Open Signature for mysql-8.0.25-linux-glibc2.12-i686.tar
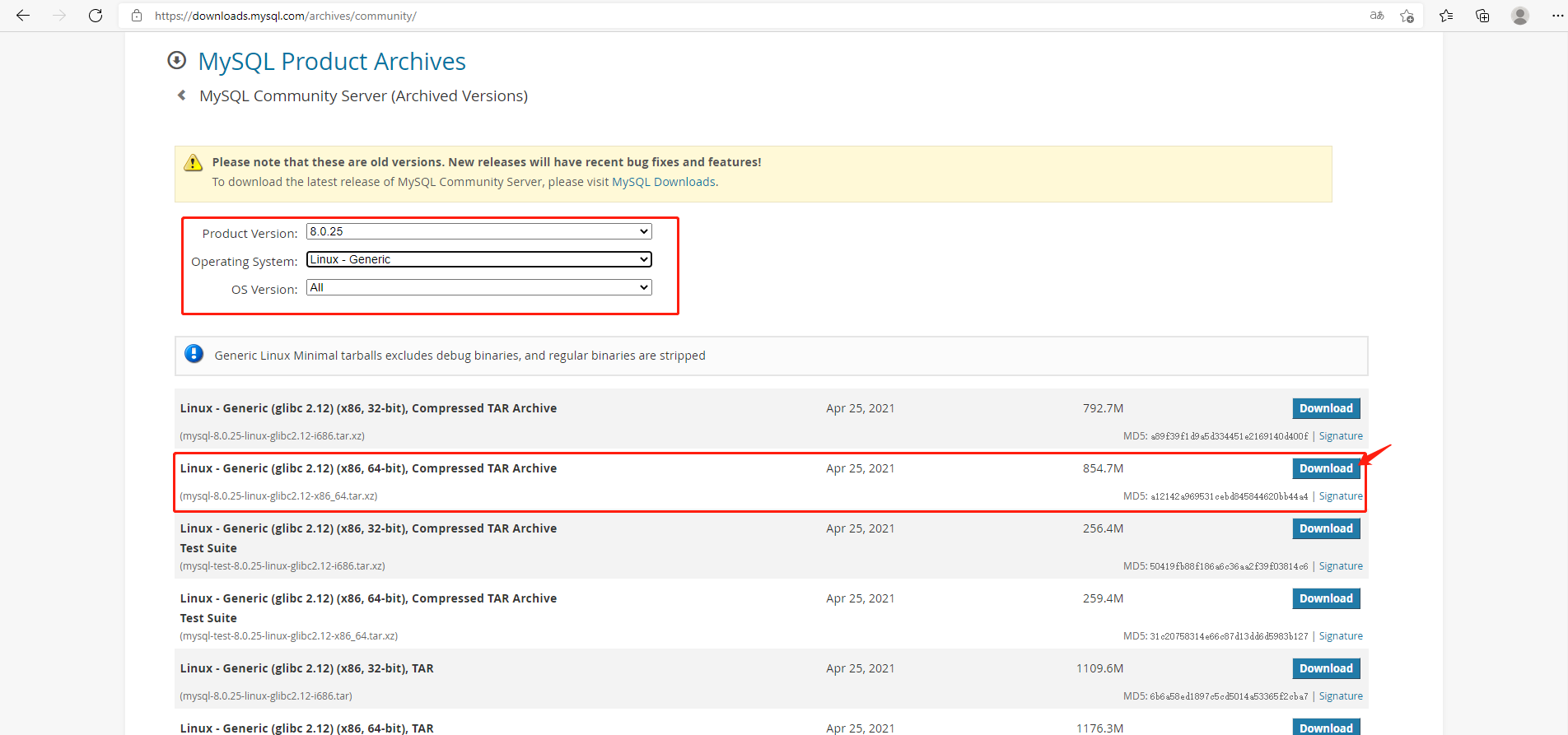This screenshot has height=735, width=1568. click(x=1341, y=696)
